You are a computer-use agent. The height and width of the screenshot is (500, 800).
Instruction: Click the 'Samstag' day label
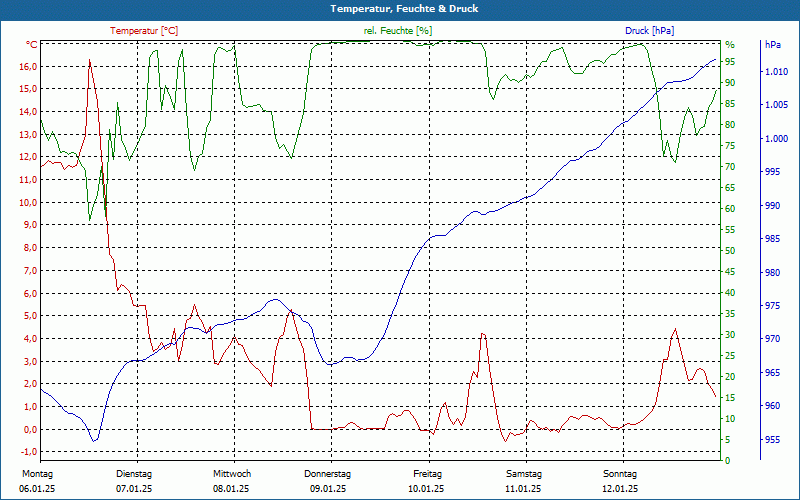click(x=523, y=474)
